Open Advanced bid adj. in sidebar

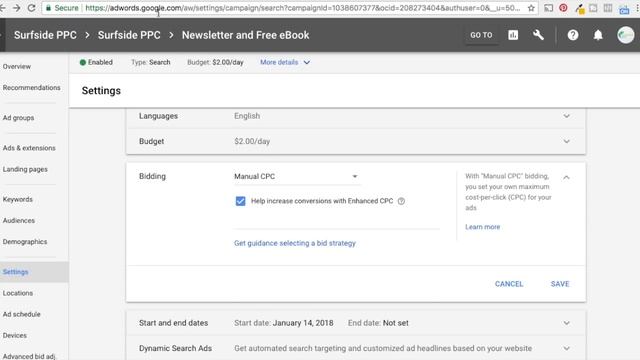coord(29,356)
